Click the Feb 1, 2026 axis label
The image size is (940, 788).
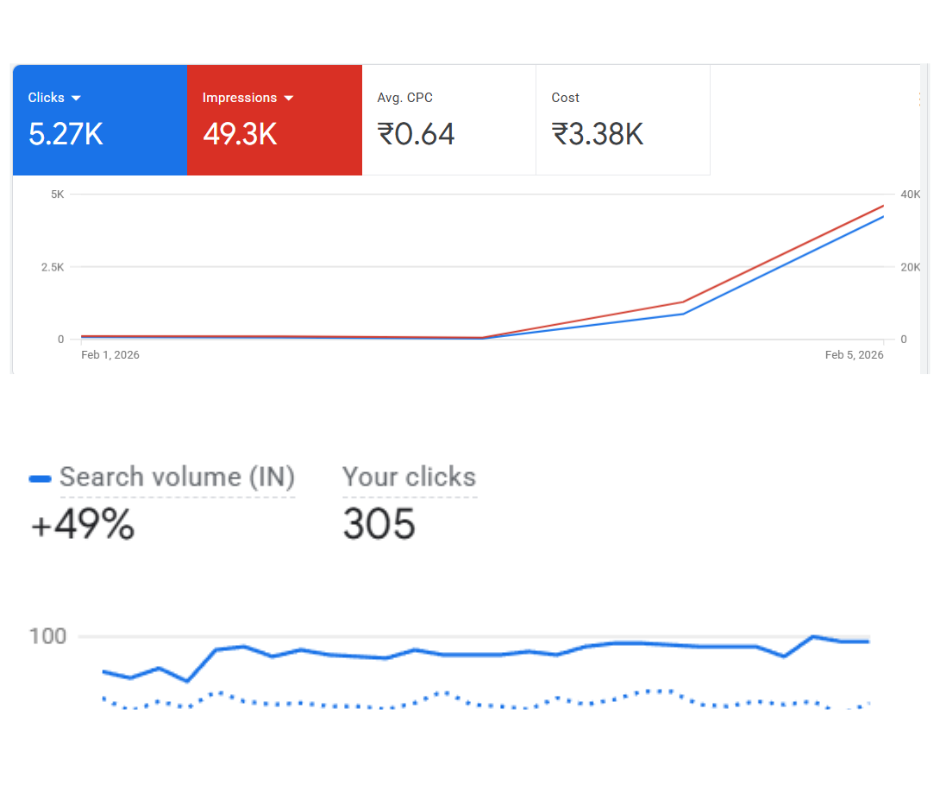click(x=110, y=355)
